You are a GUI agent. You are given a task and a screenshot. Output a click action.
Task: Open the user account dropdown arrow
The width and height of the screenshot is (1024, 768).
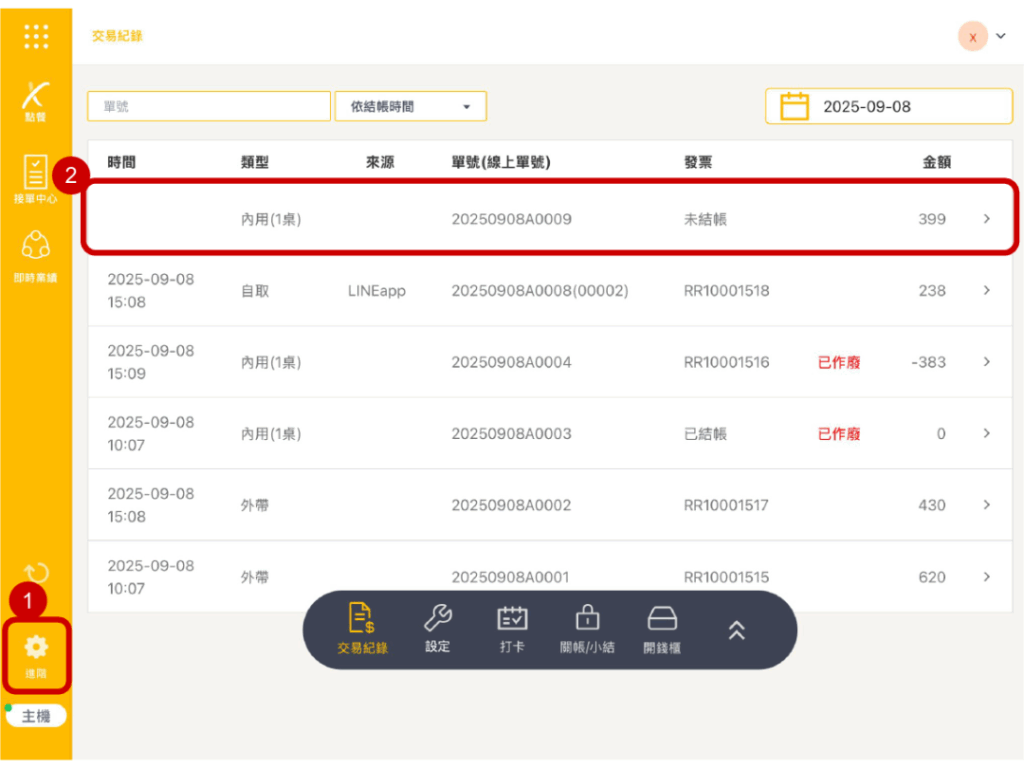coord(1001,36)
